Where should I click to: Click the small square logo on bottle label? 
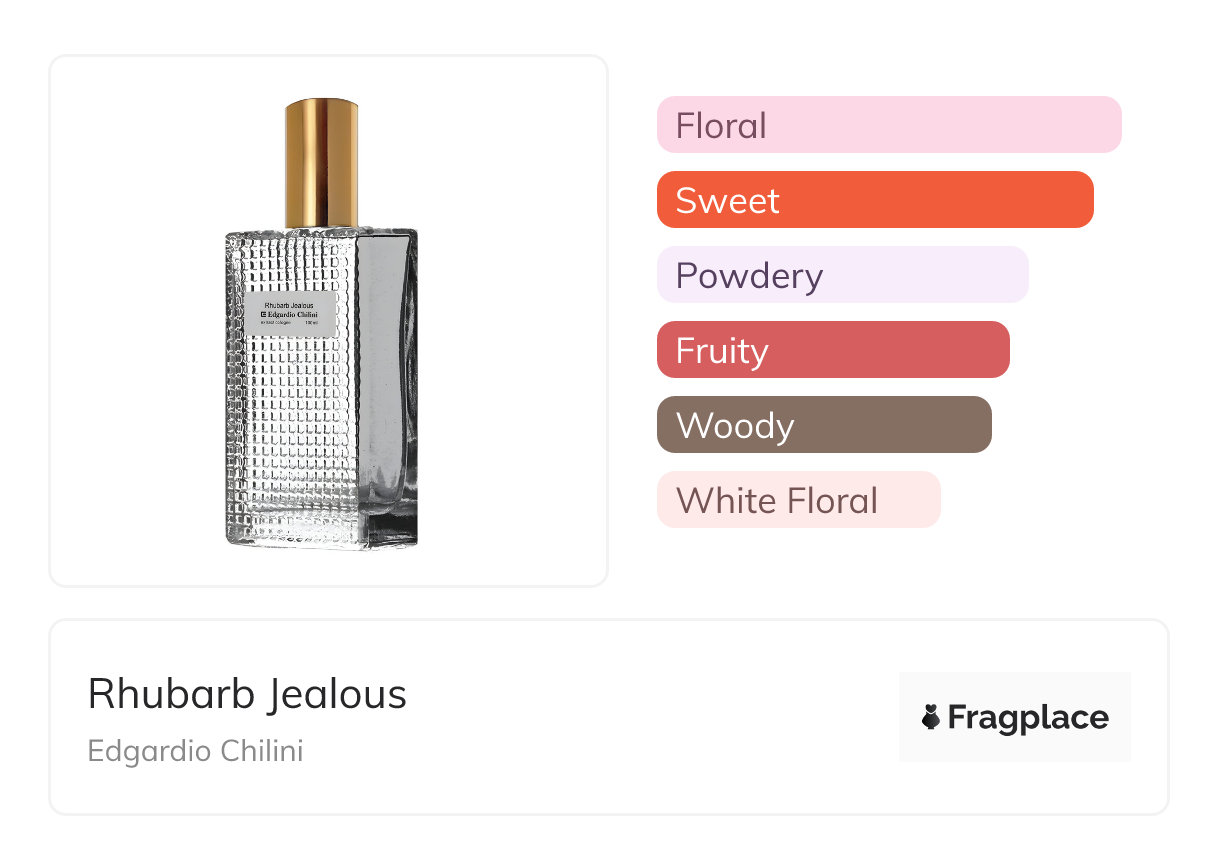point(264,314)
